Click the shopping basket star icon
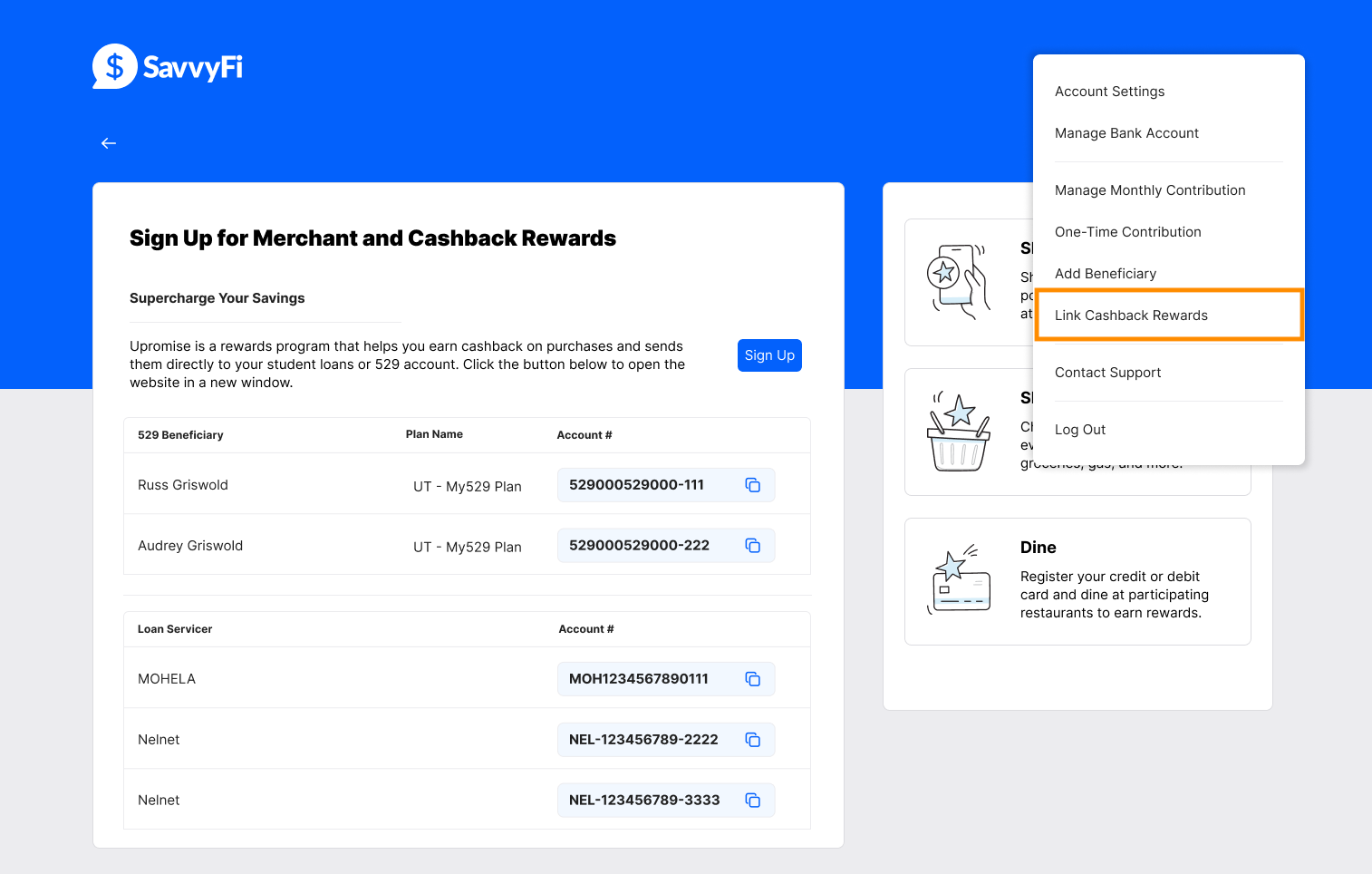Screen dimensions: 1372x874 pyautogui.click(x=958, y=432)
